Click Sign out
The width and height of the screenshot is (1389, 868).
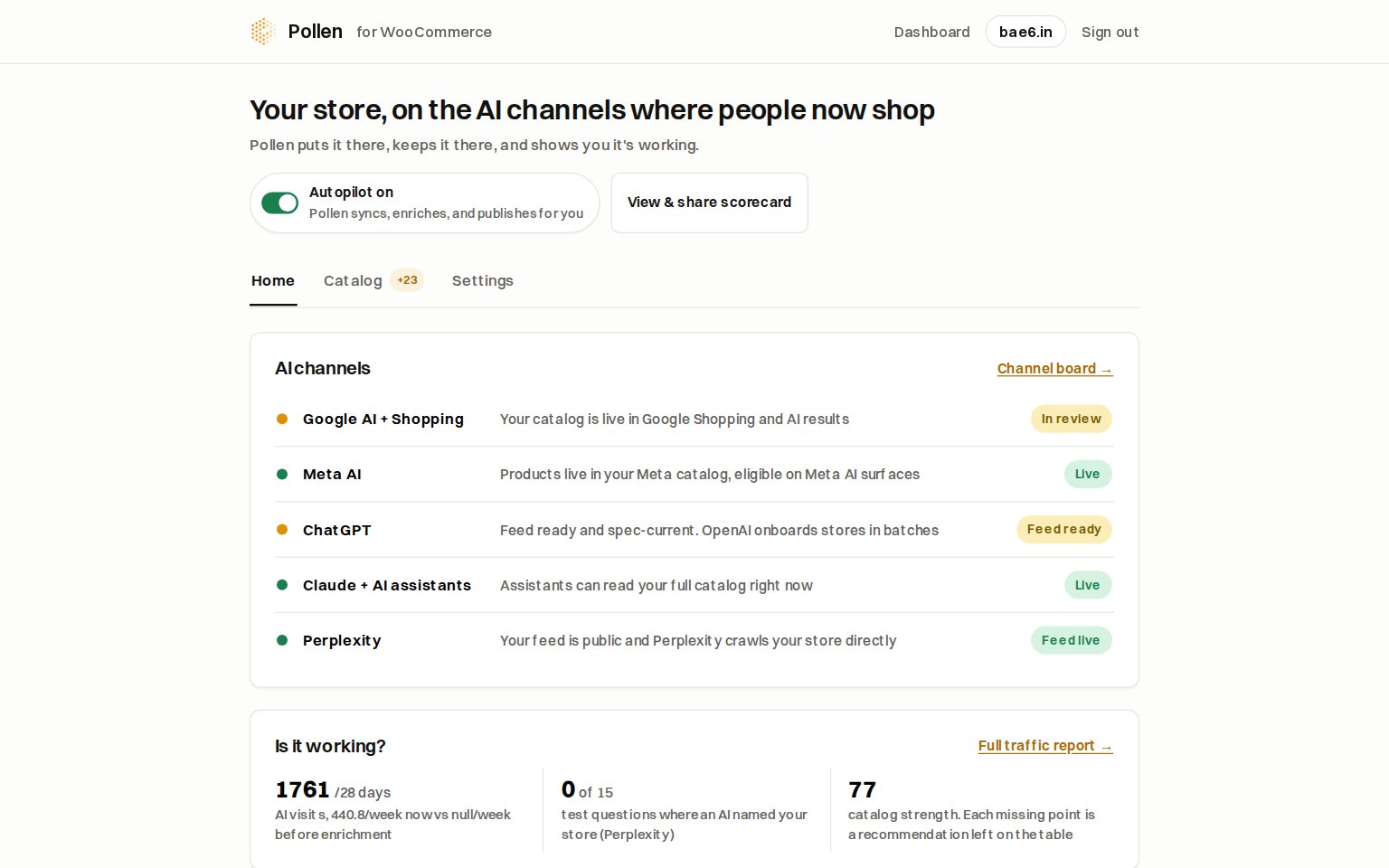click(x=1110, y=32)
